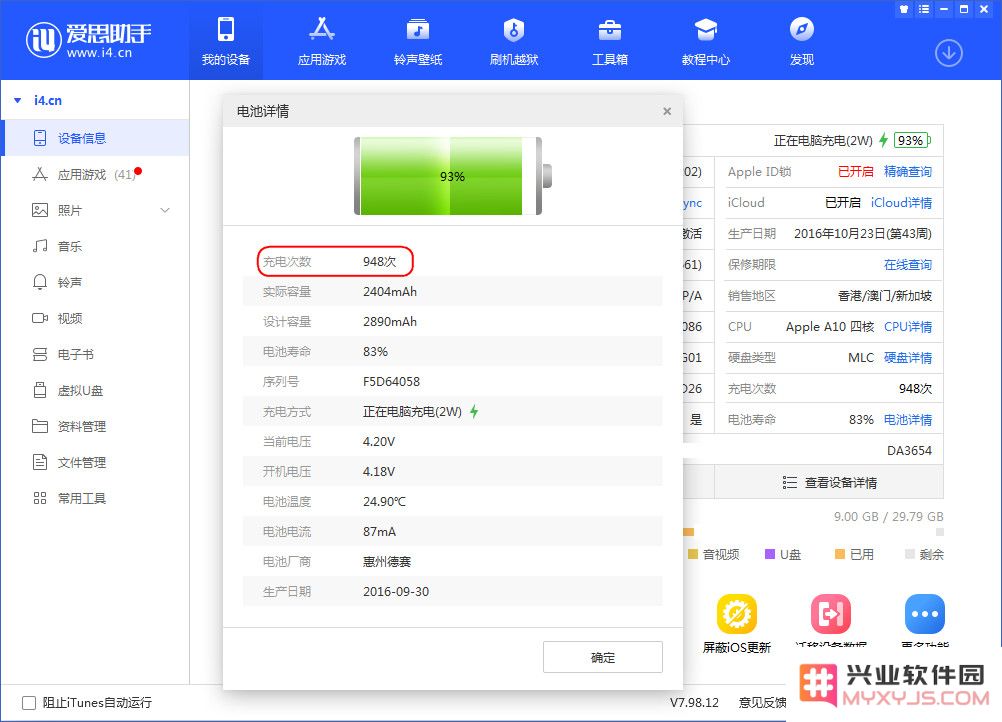The height and width of the screenshot is (722, 1002).
Task: Click serial number F5D64058
Action: 391,381
